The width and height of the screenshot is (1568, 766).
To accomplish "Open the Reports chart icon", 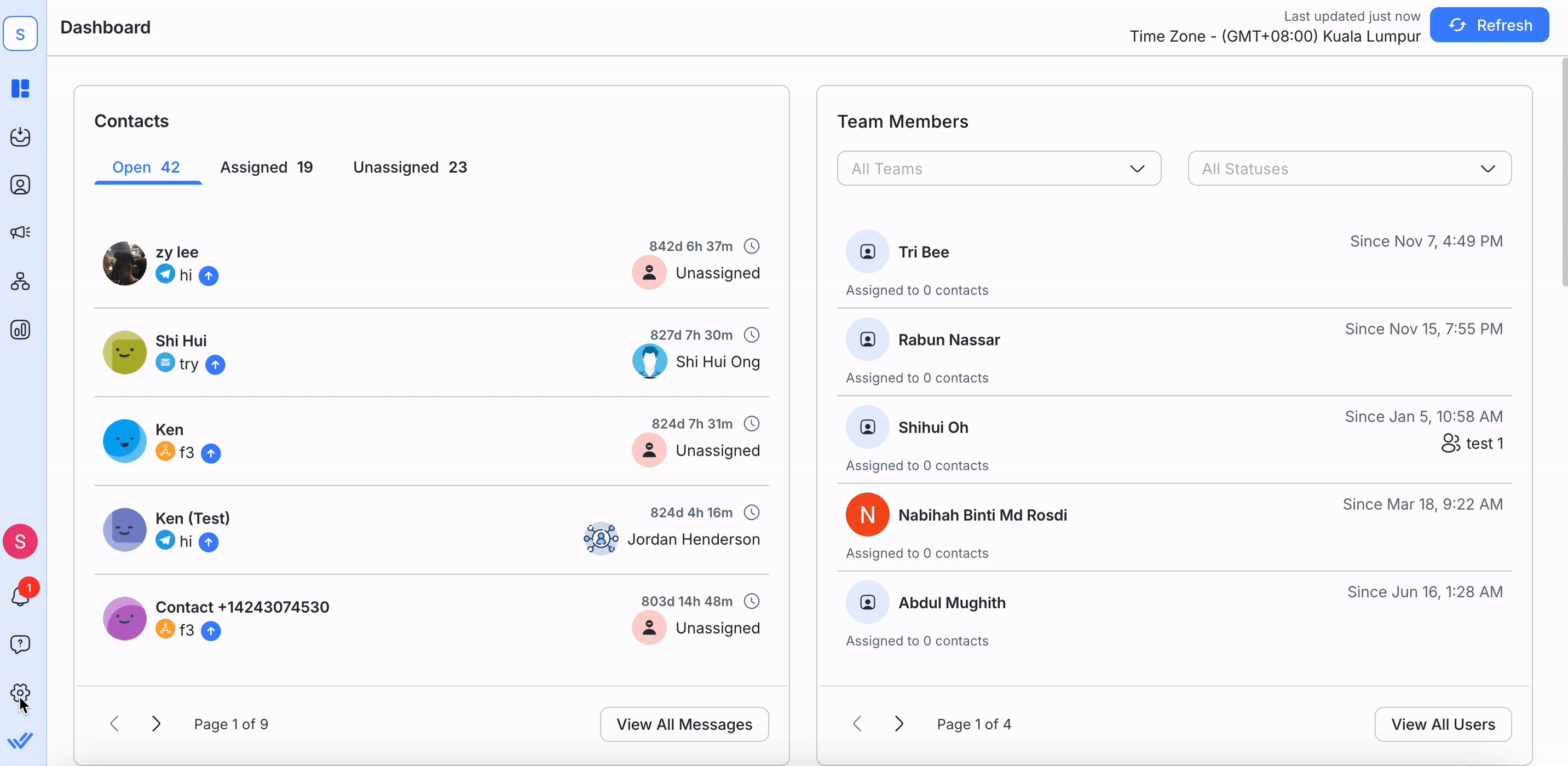I will point(20,330).
